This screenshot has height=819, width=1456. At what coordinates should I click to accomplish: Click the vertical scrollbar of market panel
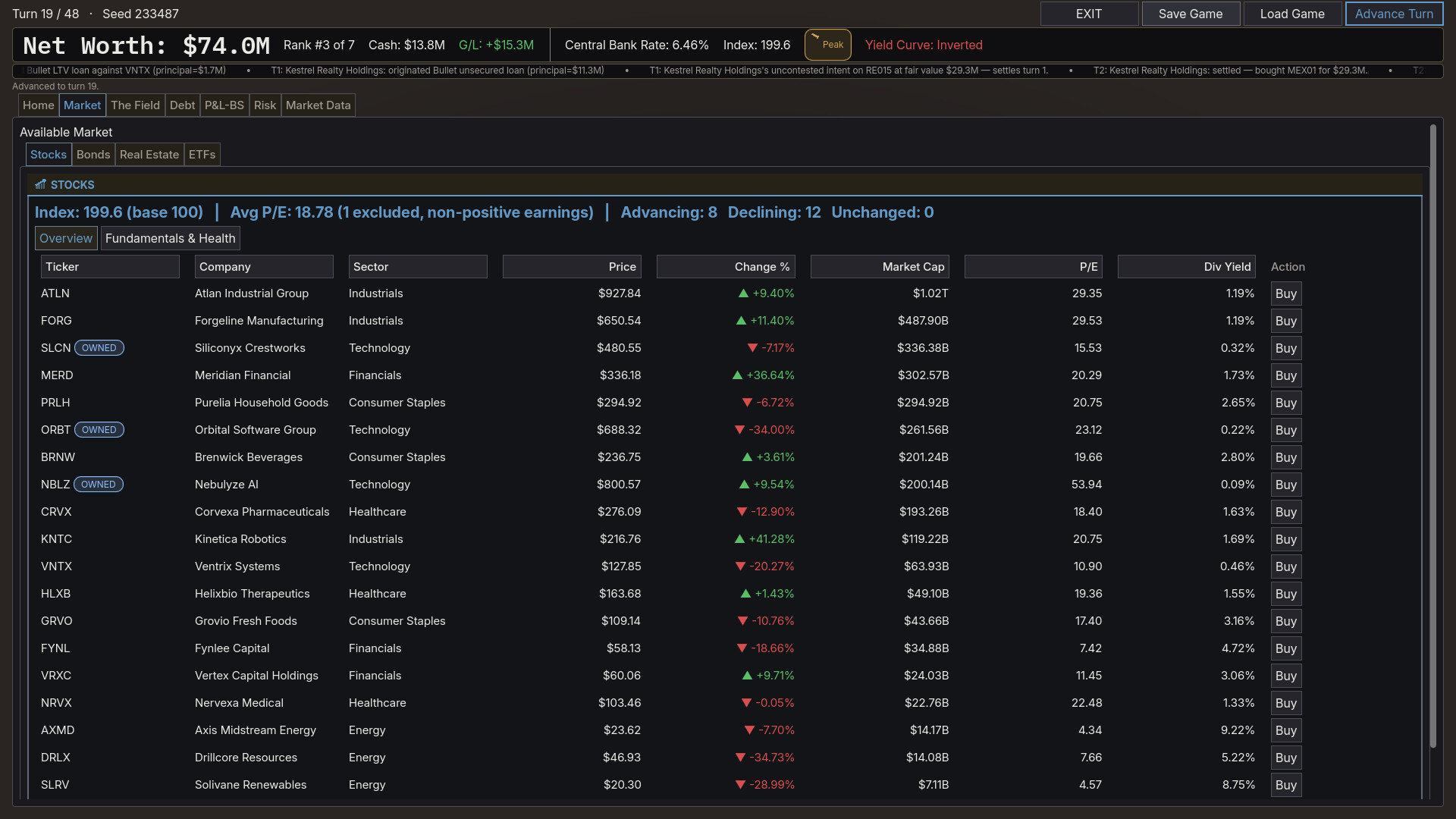click(1433, 436)
